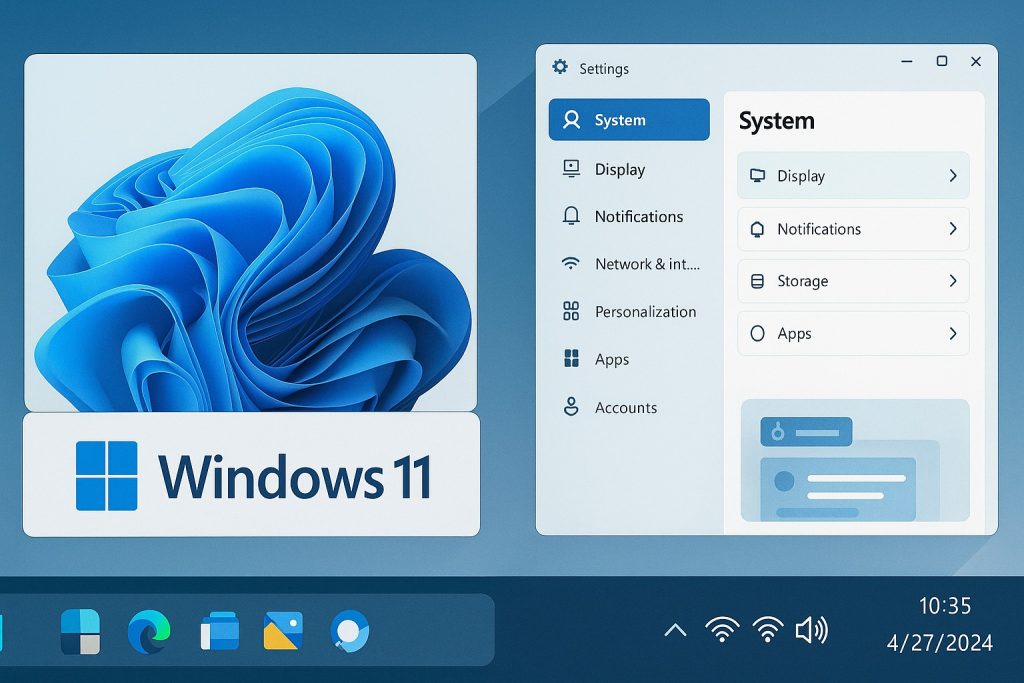Open Microsoft Edge from the taskbar
The height and width of the screenshot is (683, 1024).
(149, 632)
